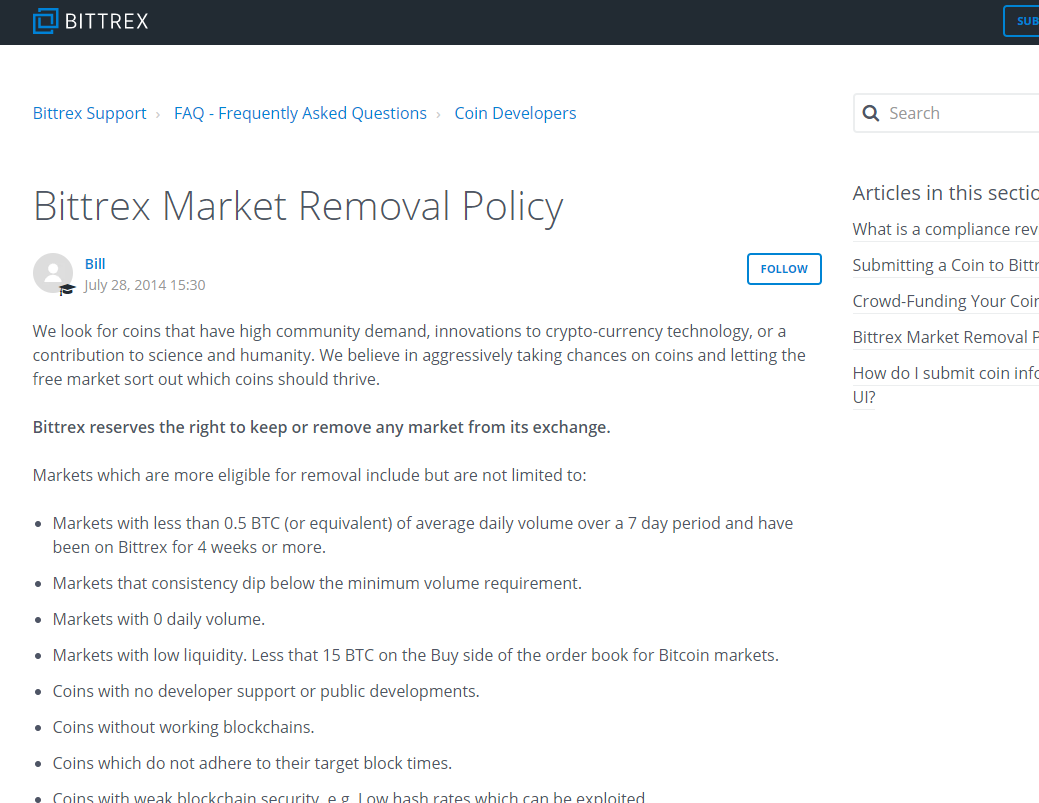Image resolution: width=1039 pixels, height=803 pixels.
Task: Click the 'Bittrex Market Removal Policy' heading
Action: 298,206
